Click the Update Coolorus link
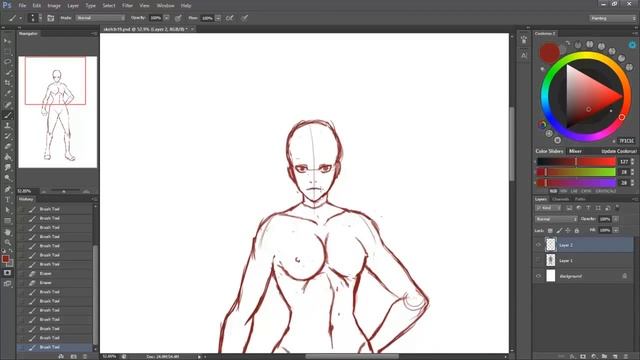 pos(619,151)
